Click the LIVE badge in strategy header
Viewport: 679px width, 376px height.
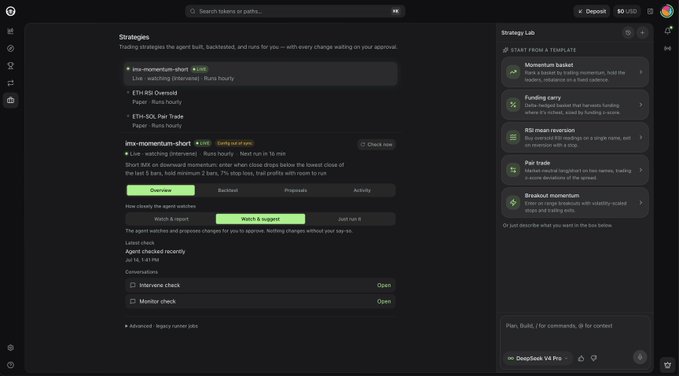click(202, 143)
